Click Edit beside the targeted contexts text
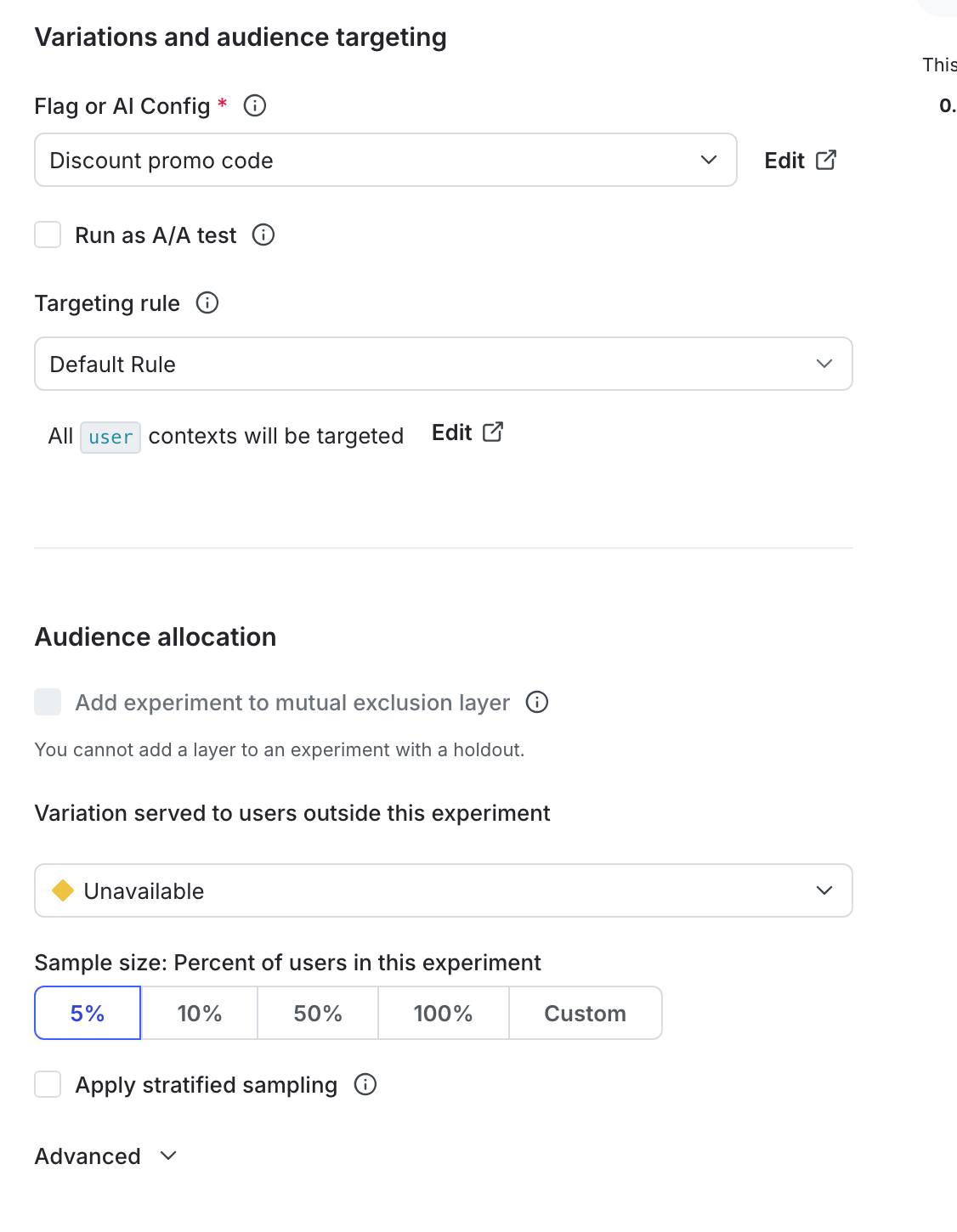 pos(450,432)
